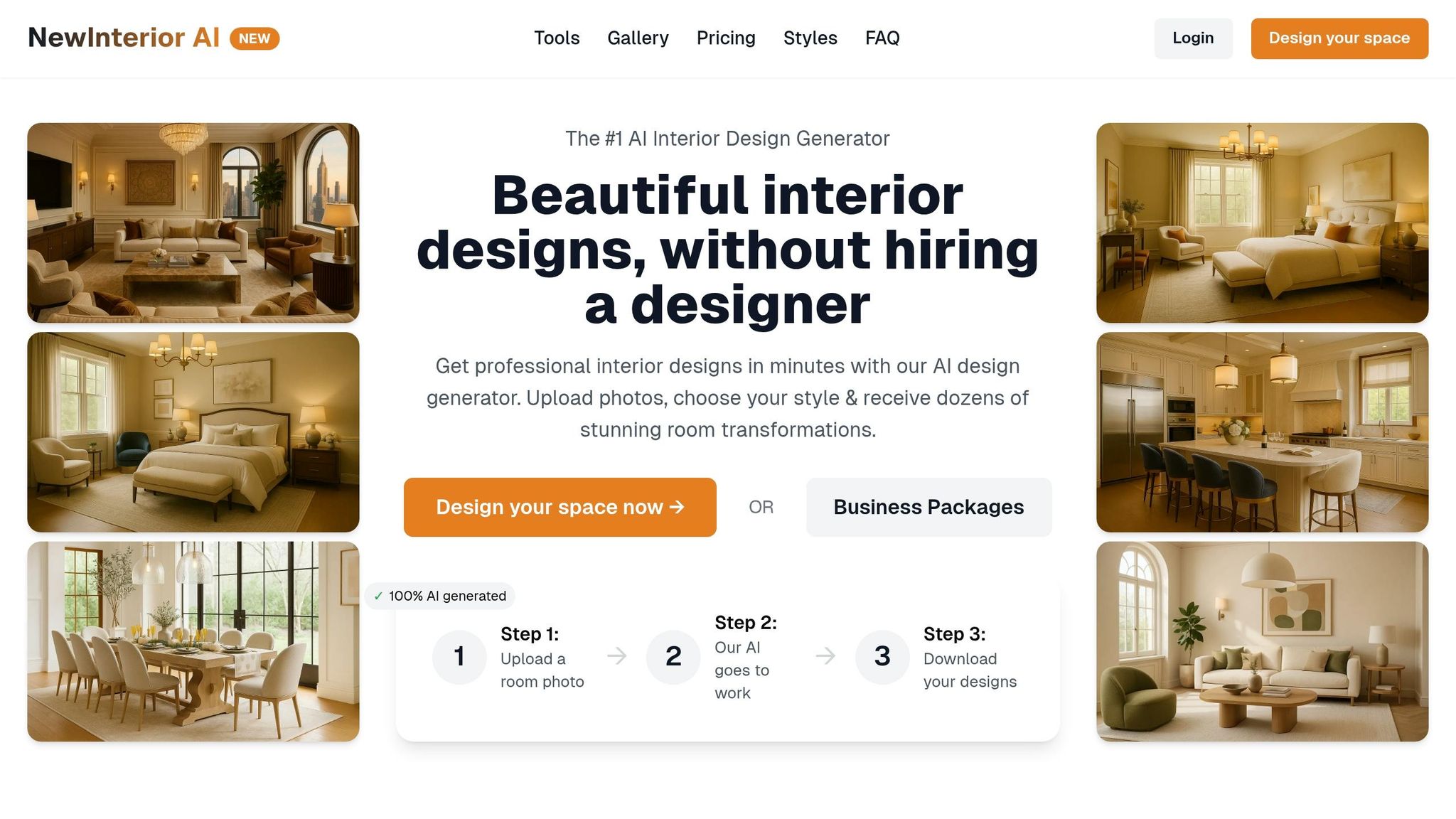Click the step 2 number circle
The height and width of the screenshot is (819, 1456).
coord(673,657)
